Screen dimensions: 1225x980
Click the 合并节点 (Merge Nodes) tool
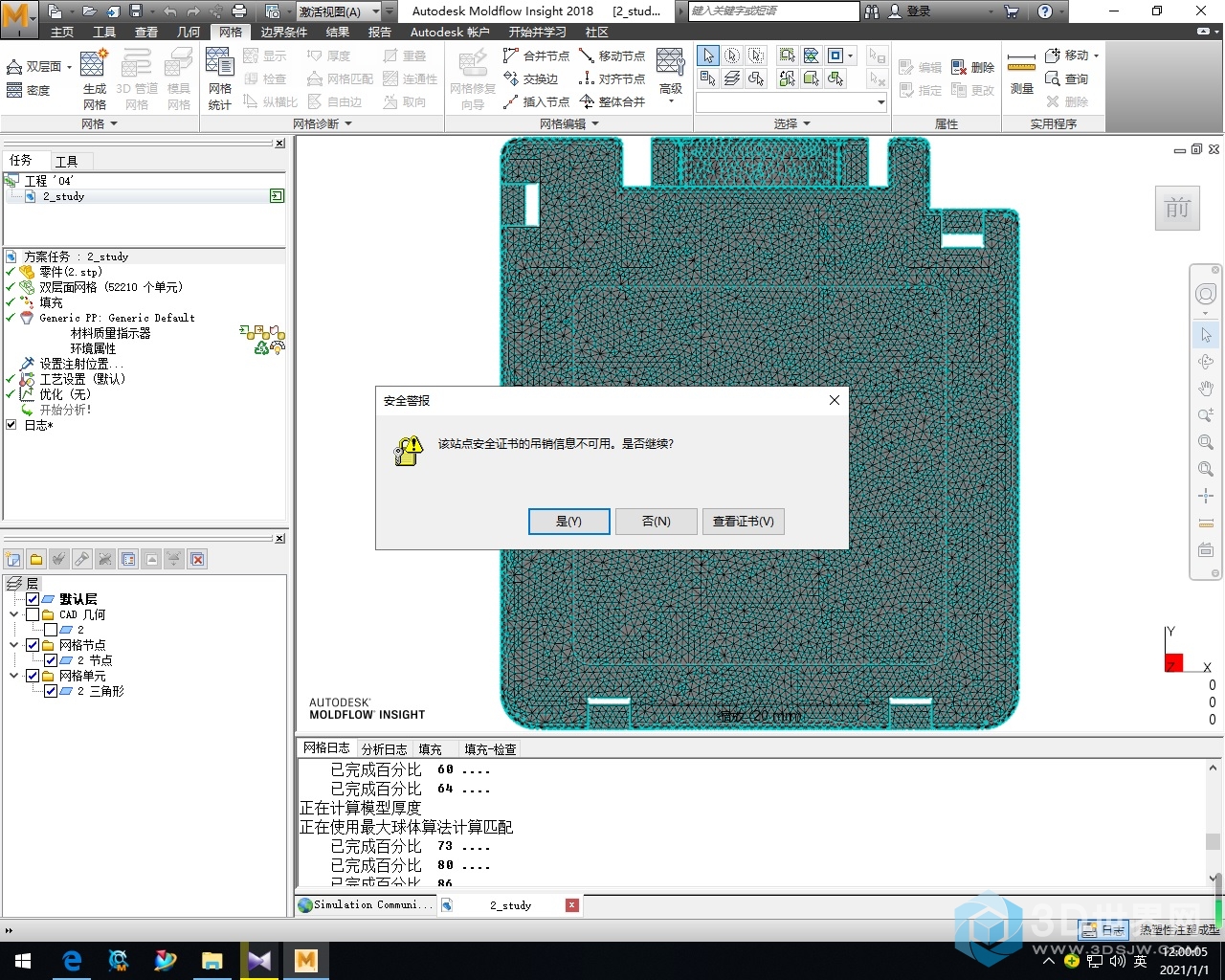tap(536, 56)
